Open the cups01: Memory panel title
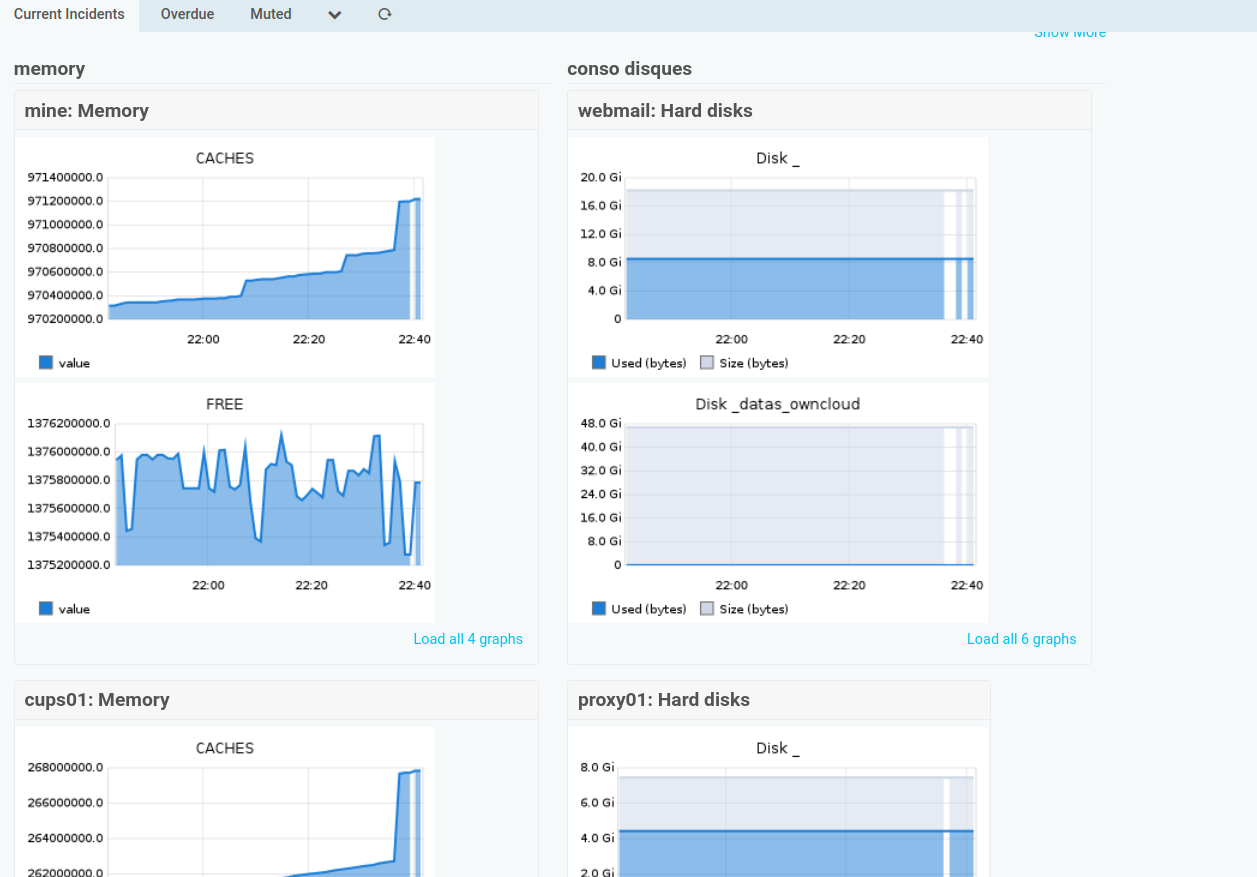Viewport: 1257px width, 877px height. pyautogui.click(x=97, y=700)
